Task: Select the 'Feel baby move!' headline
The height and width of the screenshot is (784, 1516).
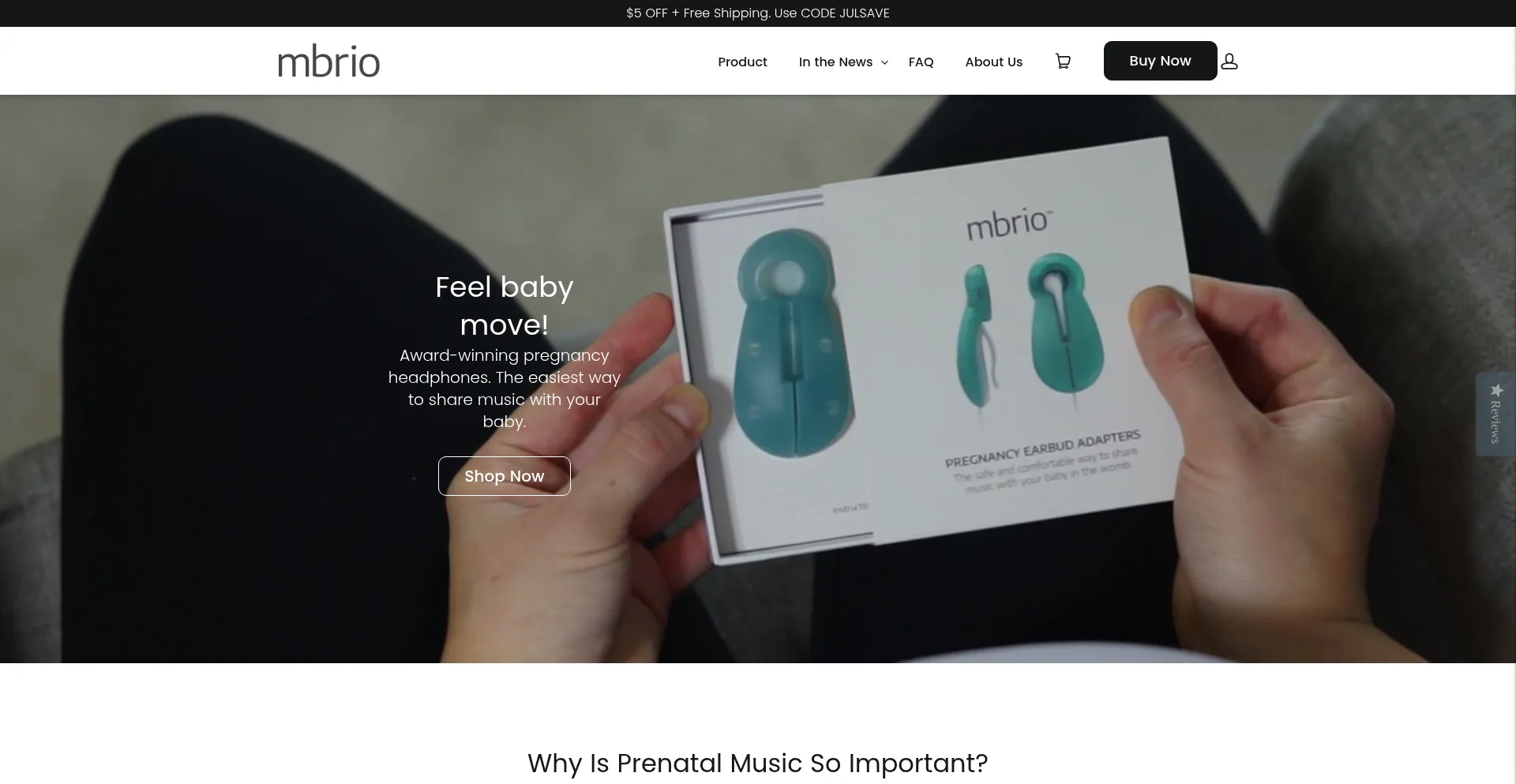Action: [x=505, y=306]
